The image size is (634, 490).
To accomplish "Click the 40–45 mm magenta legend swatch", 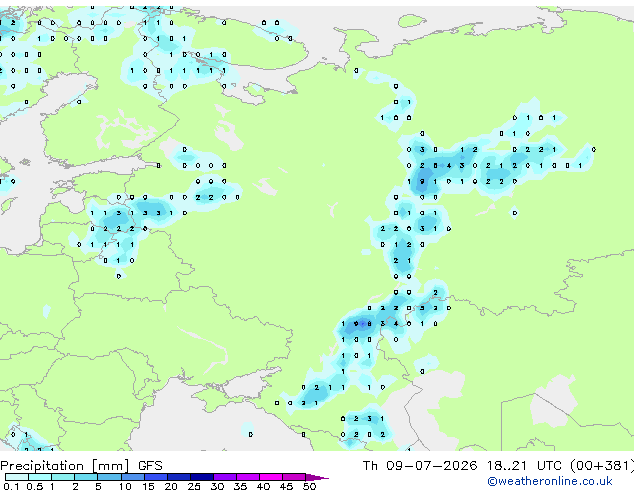I will [x=271, y=477].
